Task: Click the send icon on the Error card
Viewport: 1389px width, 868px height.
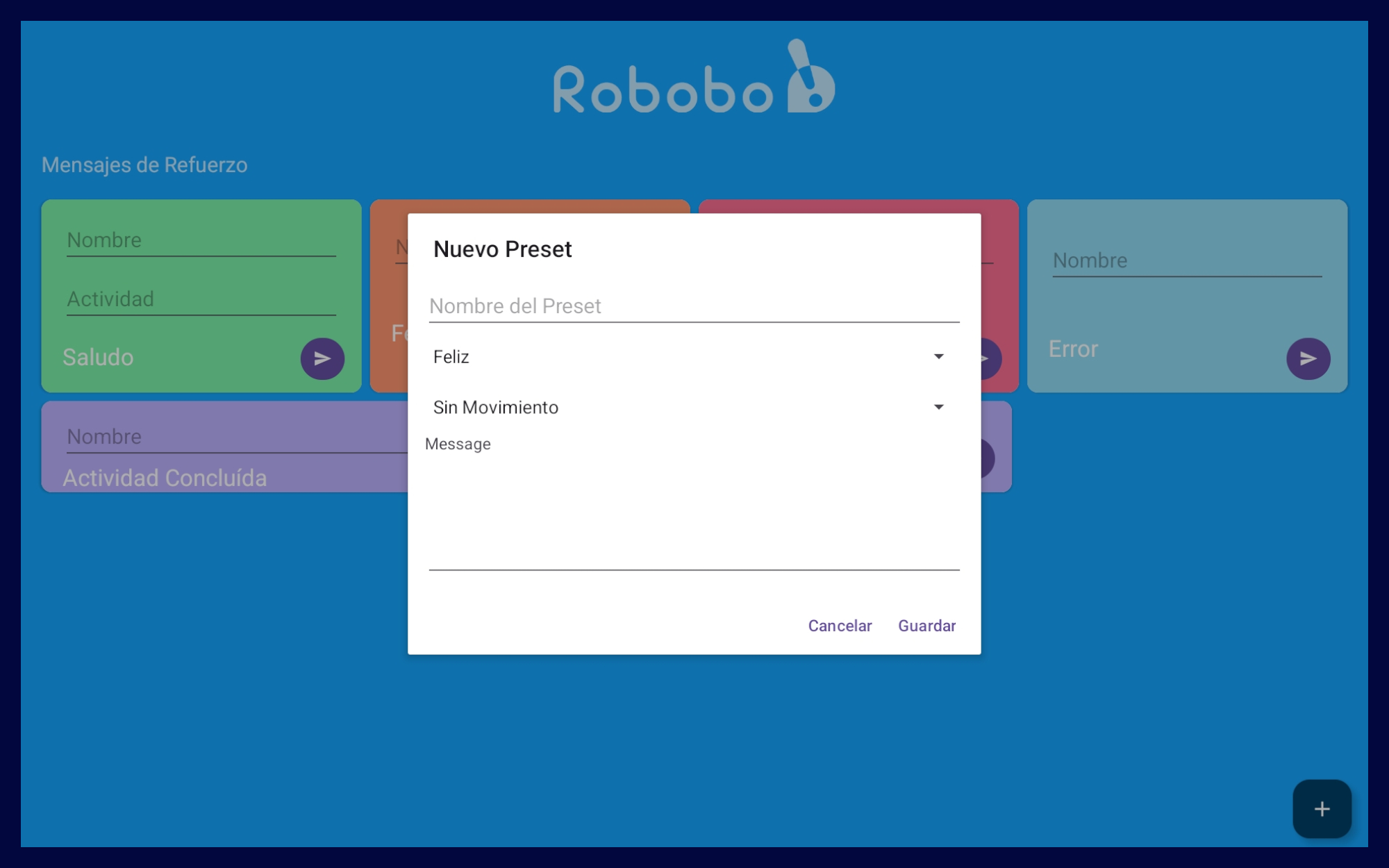Action: [x=1308, y=358]
